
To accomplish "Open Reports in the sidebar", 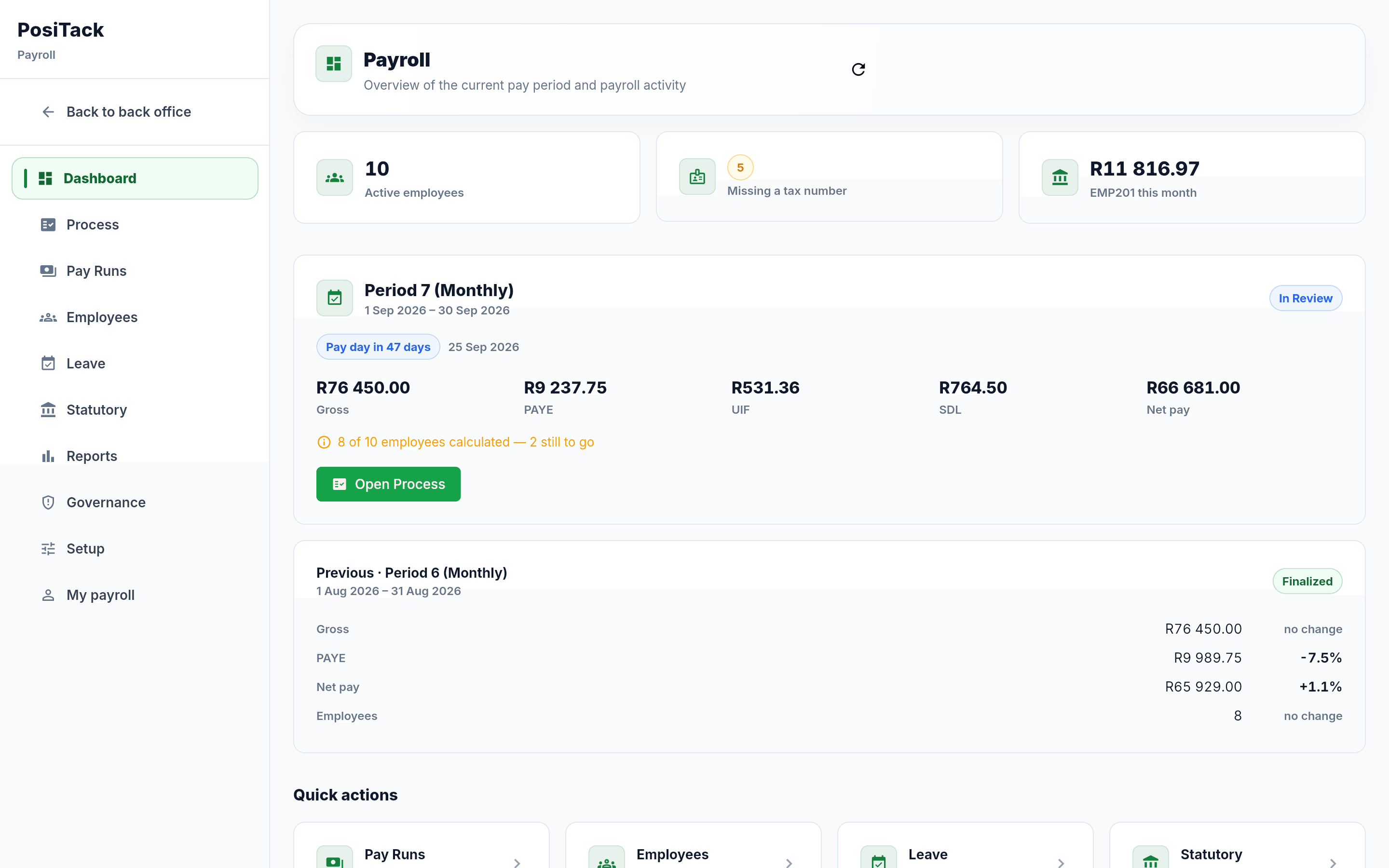I will (x=135, y=456).
